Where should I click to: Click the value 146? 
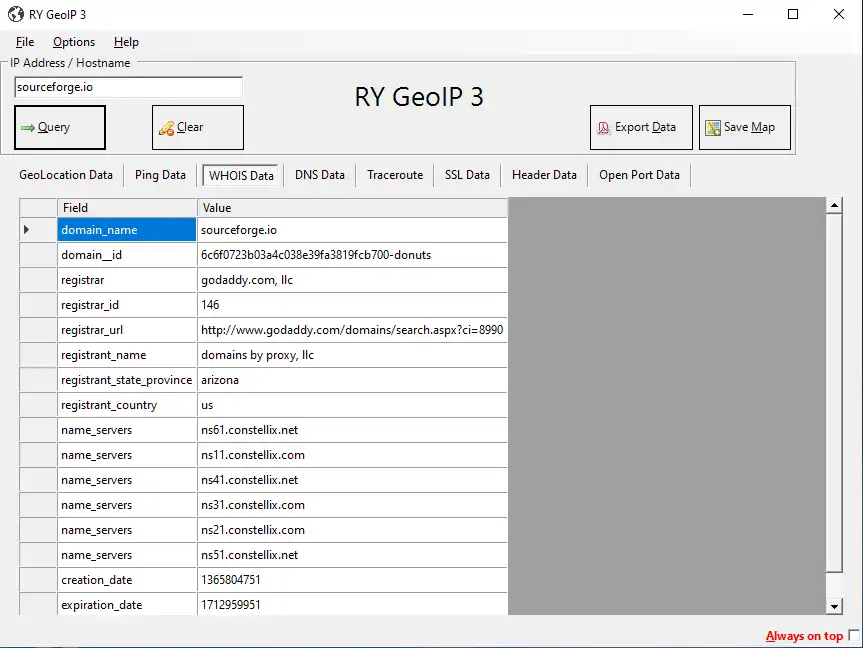click(352, 305)
